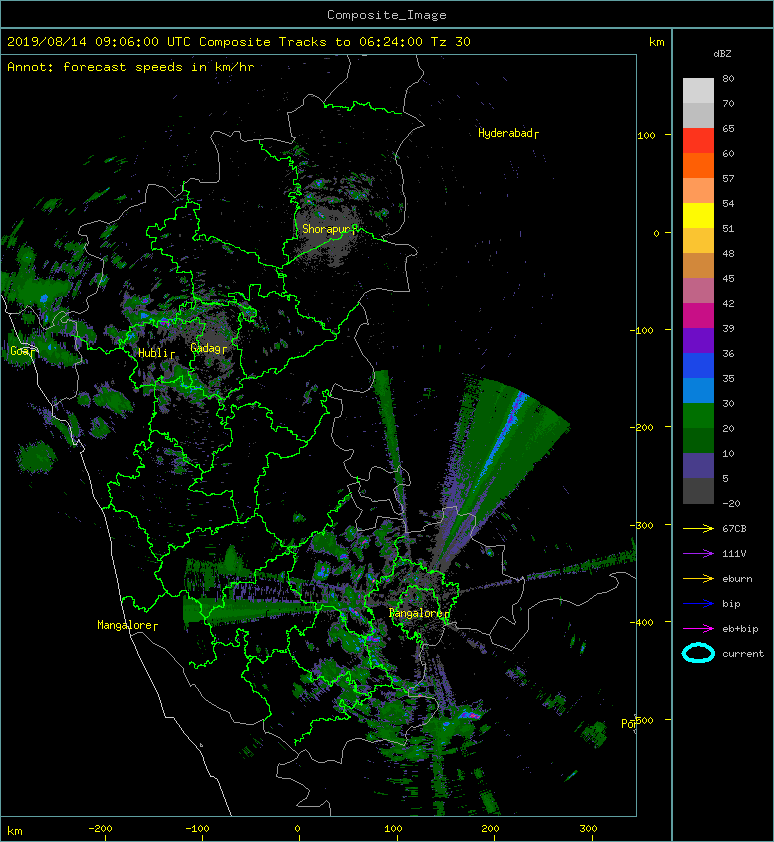Pick the dark grey -20 dBZ swatch
The width and height of the screenshot is (774, 842).
pos(698,490)
